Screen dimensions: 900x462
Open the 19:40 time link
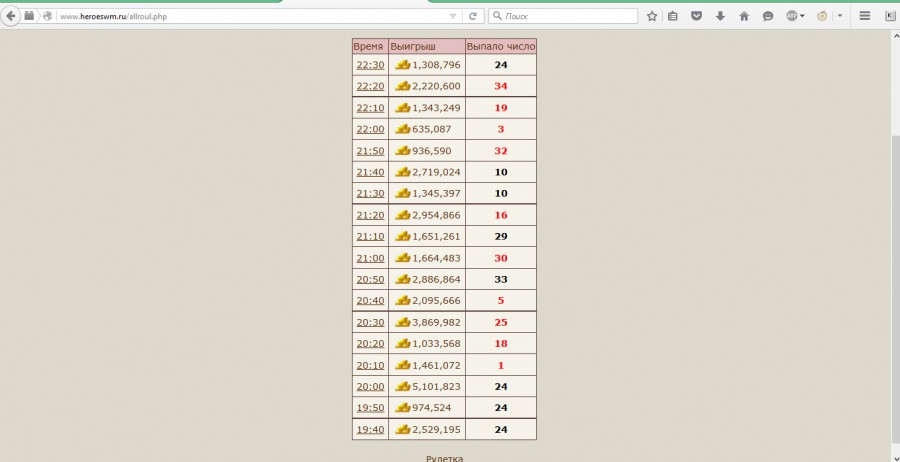[370, 430]
